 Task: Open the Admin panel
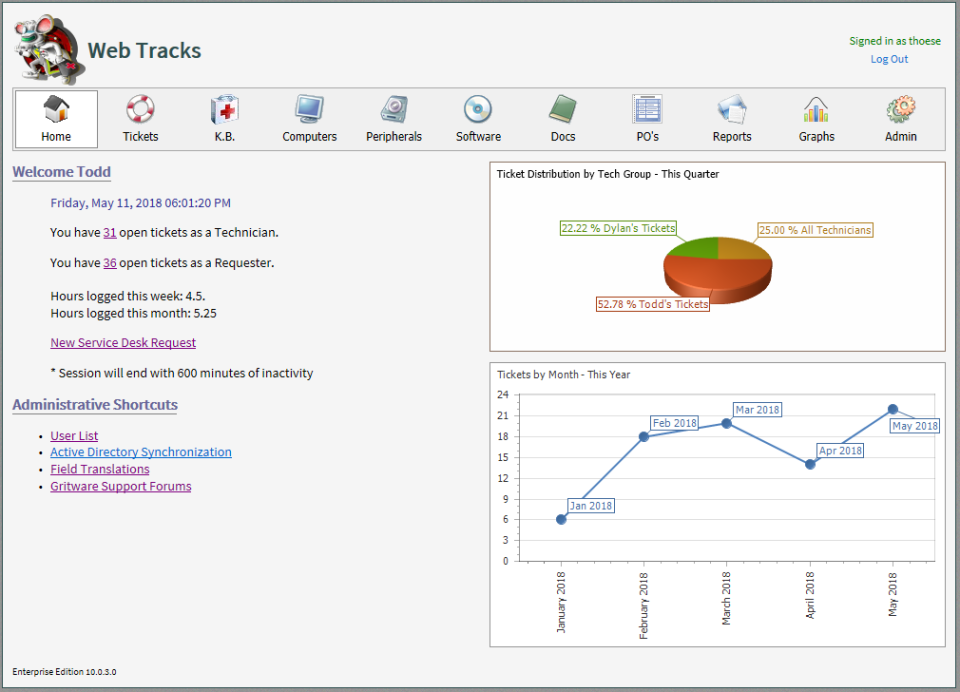(900, 118)
